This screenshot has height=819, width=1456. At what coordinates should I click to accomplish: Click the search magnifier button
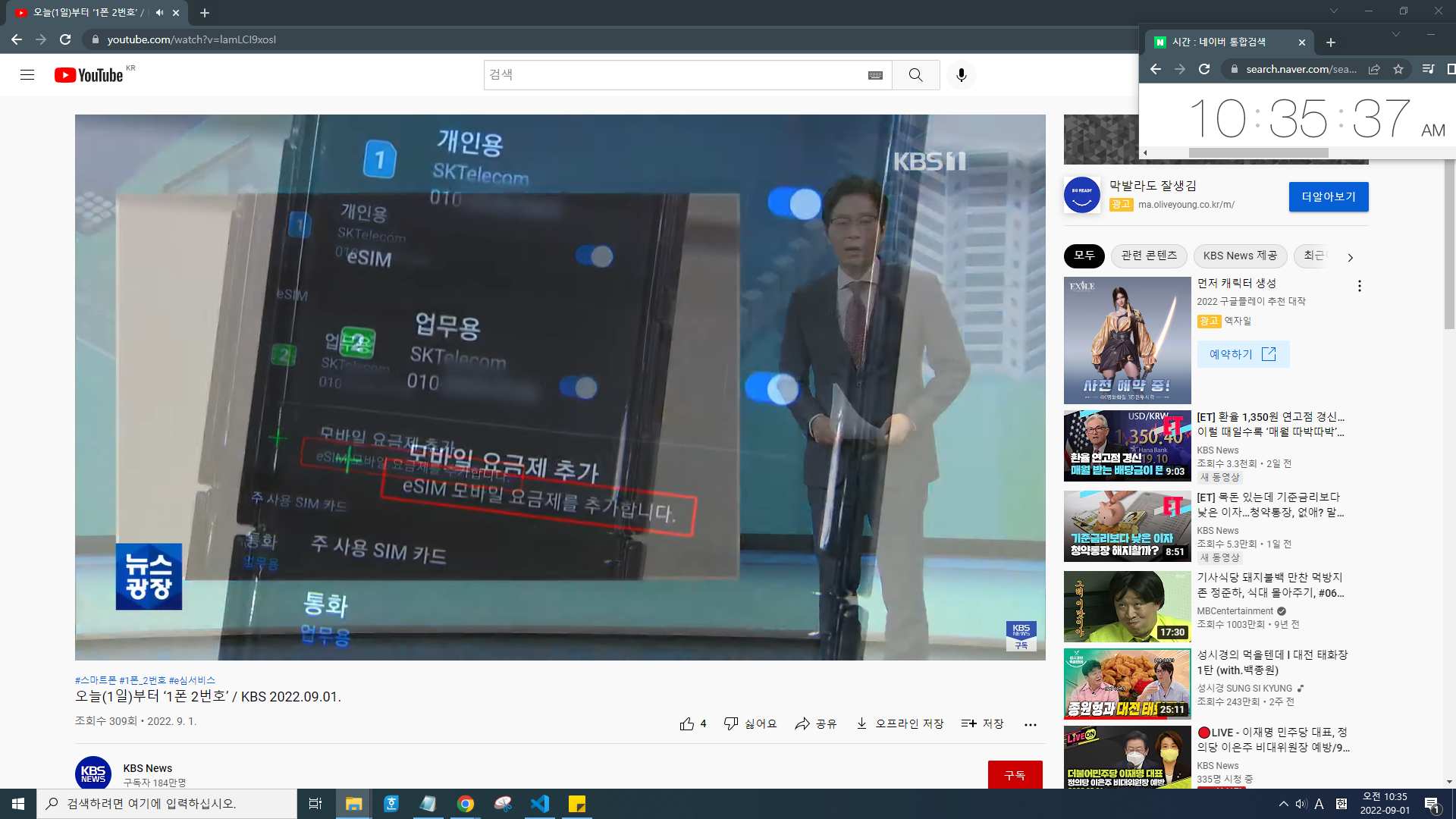[915, 75]
